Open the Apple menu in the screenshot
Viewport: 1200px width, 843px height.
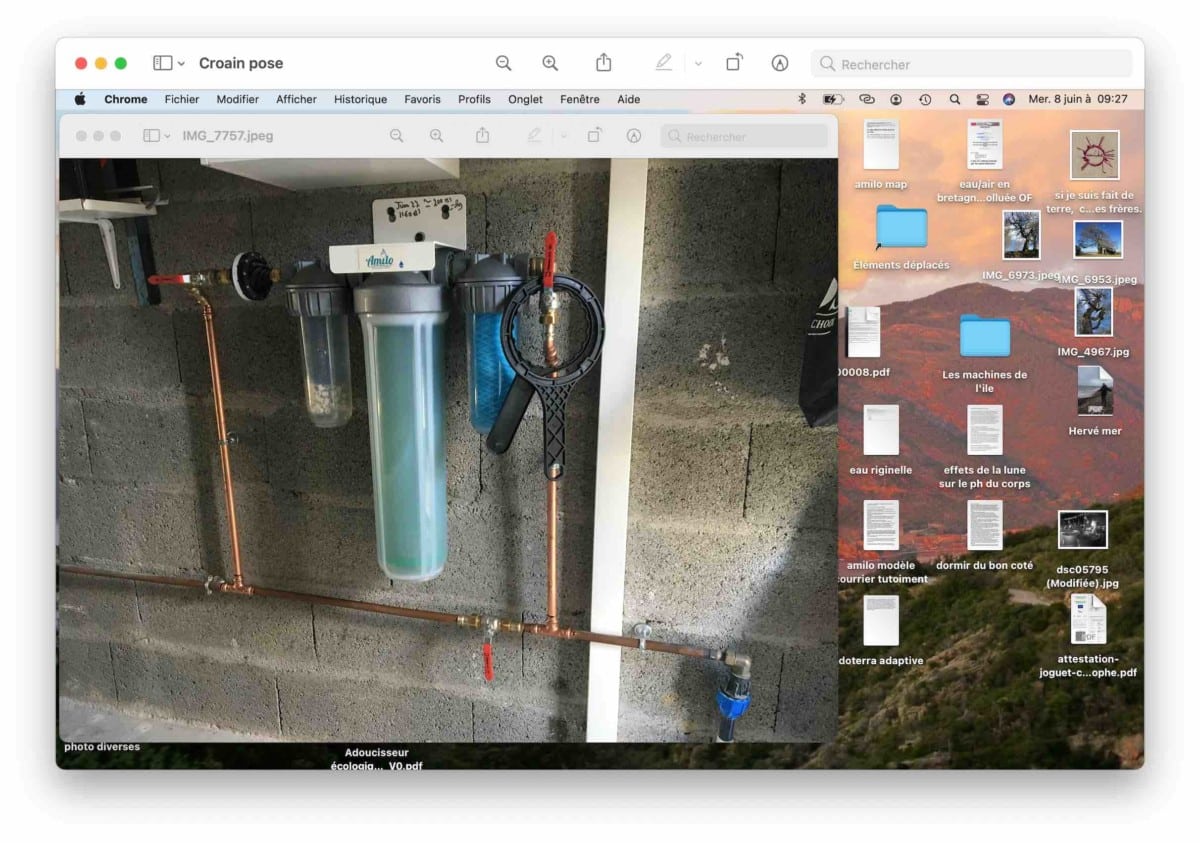(x=80, y=99)
